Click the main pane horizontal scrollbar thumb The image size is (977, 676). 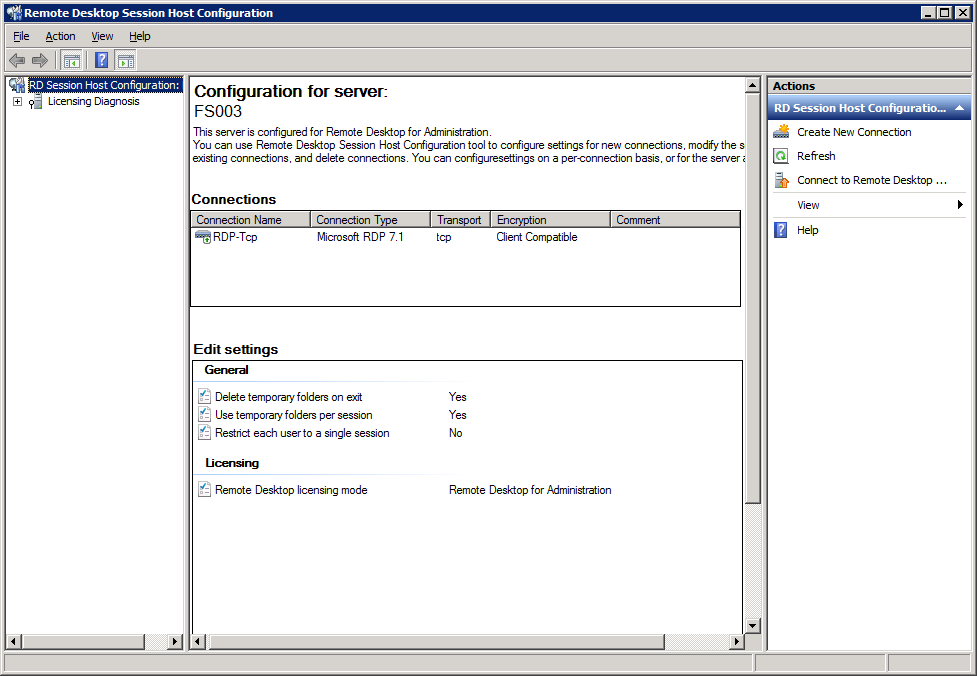[435, 641]
